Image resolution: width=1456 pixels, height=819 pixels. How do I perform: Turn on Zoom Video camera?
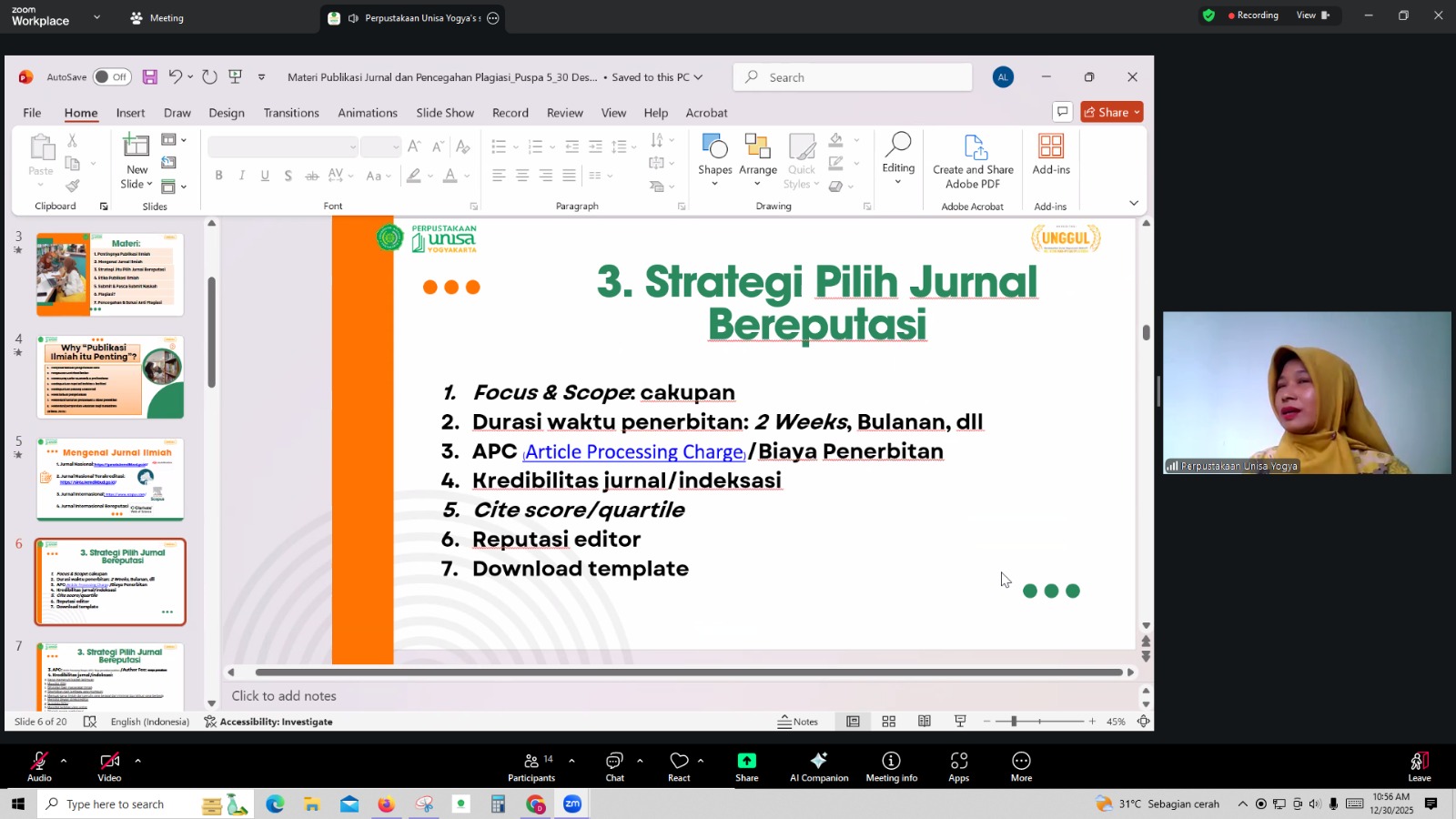pyautogui.click(x=109, y=766)
